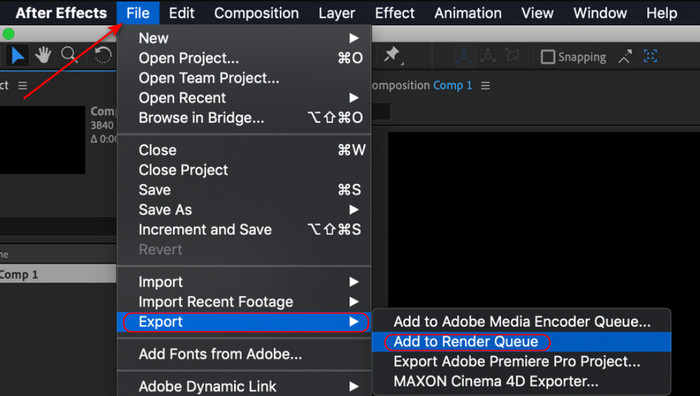The image size is (700, 396).
Task: Click the snap collapsed-layers arrow icon
Action: coord(625,57)
